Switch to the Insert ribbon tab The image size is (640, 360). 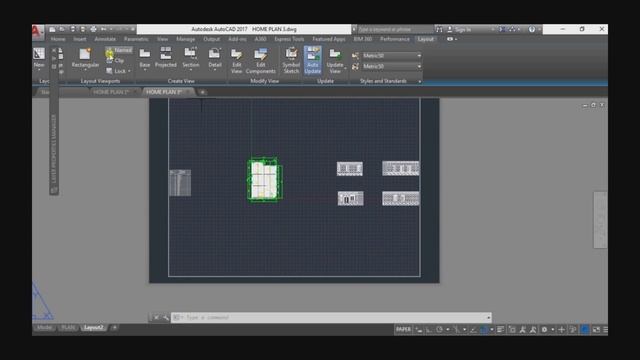tap(80, 39)
